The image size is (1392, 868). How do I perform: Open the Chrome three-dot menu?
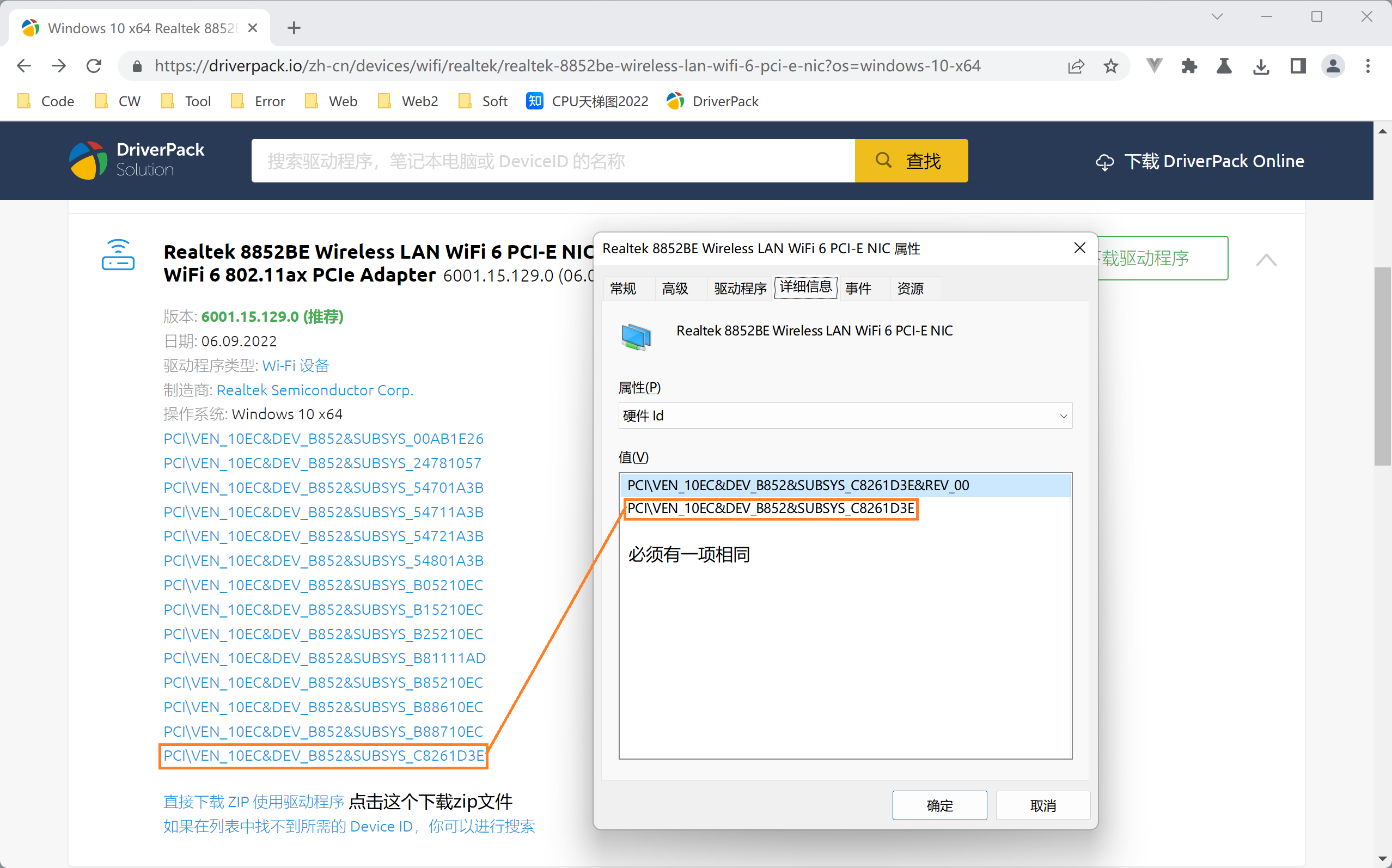click(x=1368, y=66)
